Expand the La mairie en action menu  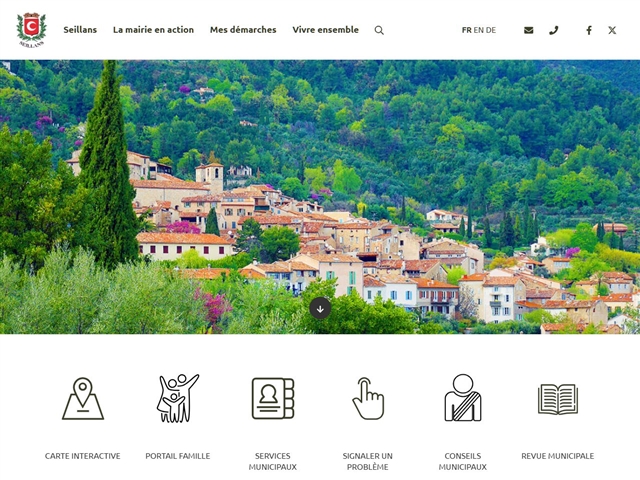(153, 30)
